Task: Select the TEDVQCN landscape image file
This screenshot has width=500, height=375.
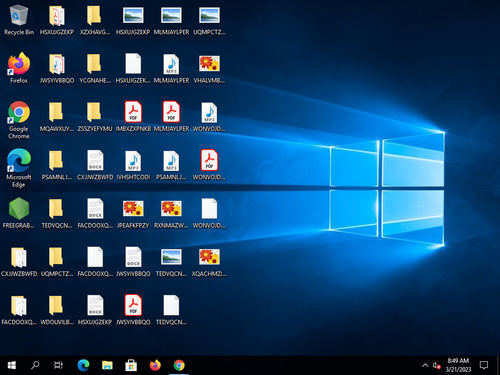Action: pyautogui.click(x=171, y=262)
